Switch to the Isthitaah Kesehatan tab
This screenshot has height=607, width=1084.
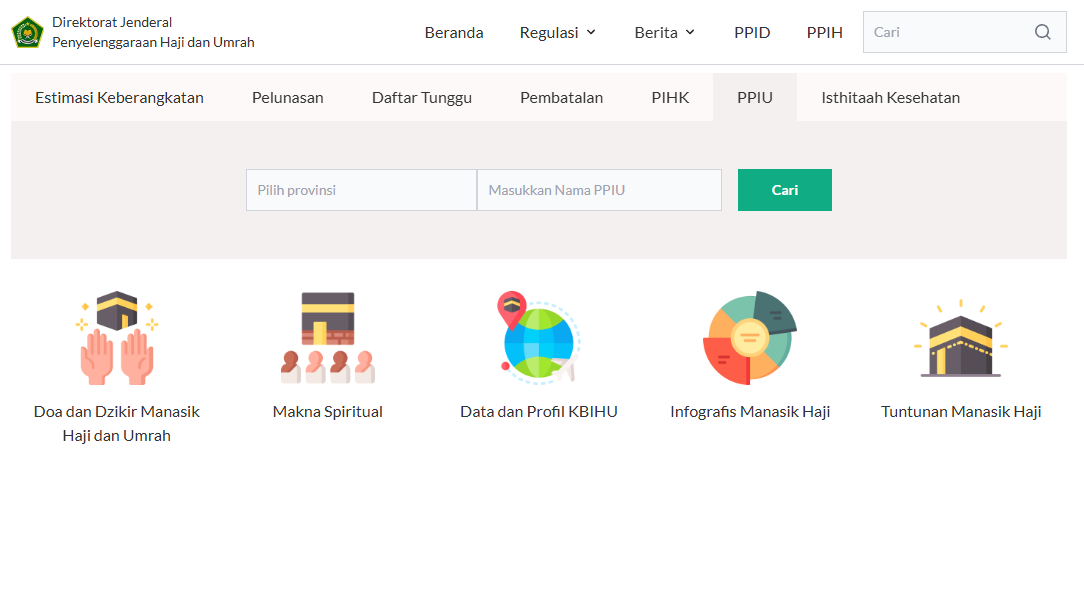pos(890,97)
